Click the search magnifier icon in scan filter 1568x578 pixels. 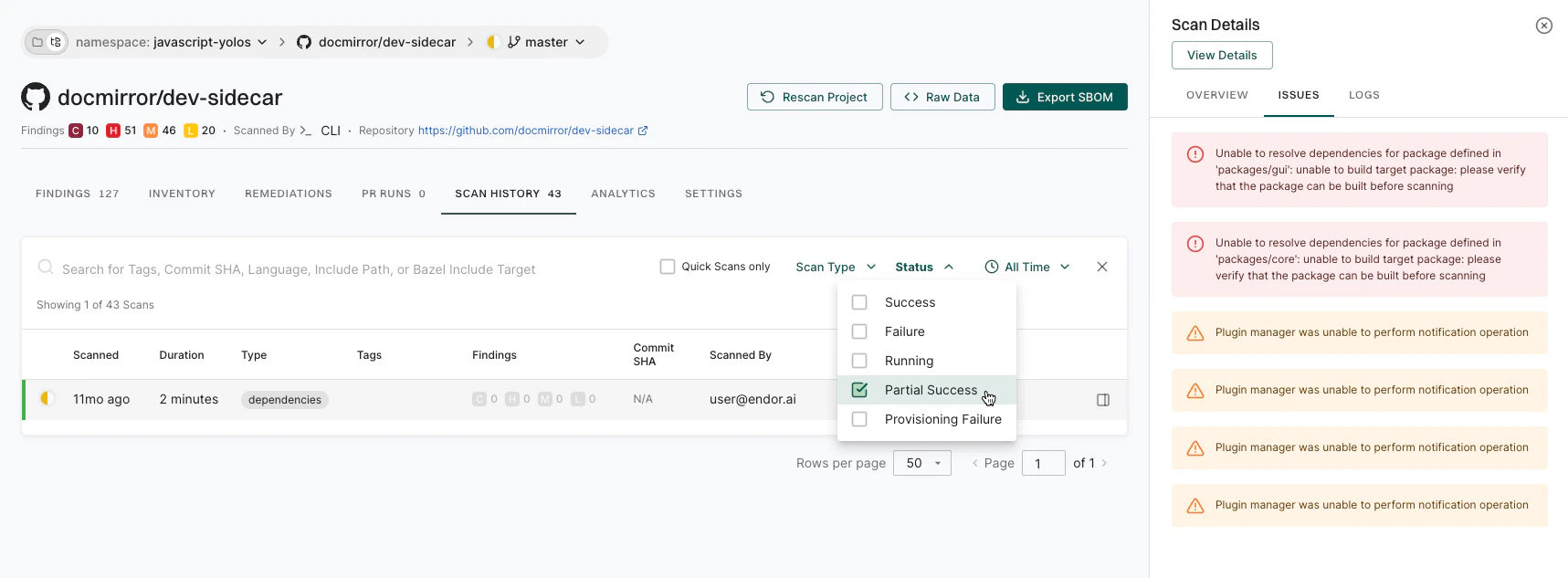[45, 268]
